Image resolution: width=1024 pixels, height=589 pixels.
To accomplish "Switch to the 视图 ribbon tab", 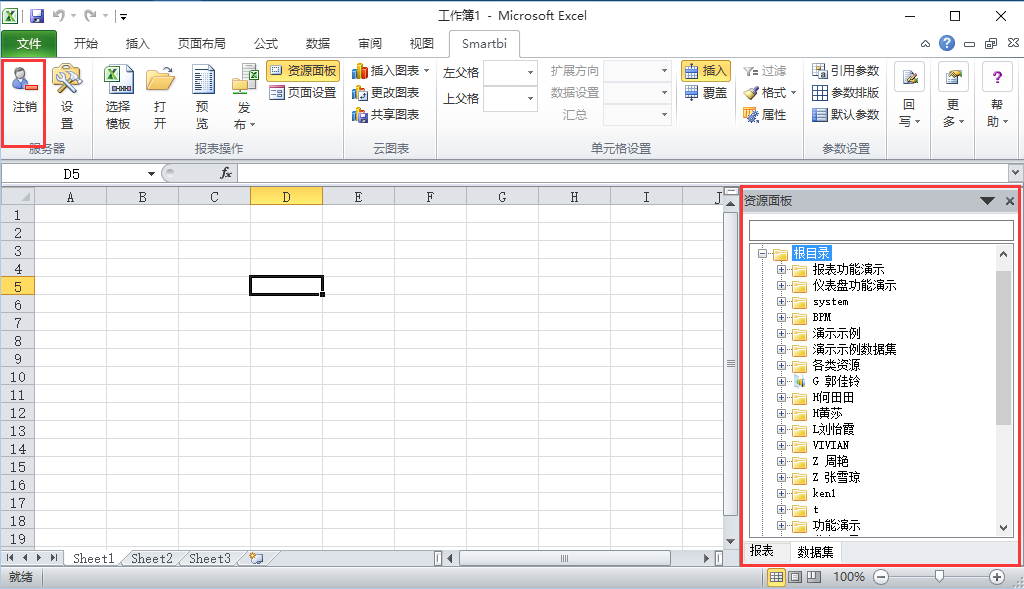I will click(x=422, y=44).
